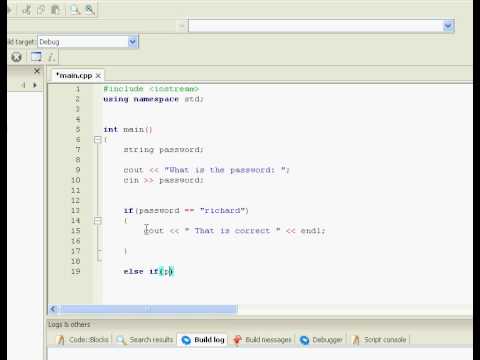
Task: Click the Copy icon in the toolbar
Action: [x=41, y=10]
